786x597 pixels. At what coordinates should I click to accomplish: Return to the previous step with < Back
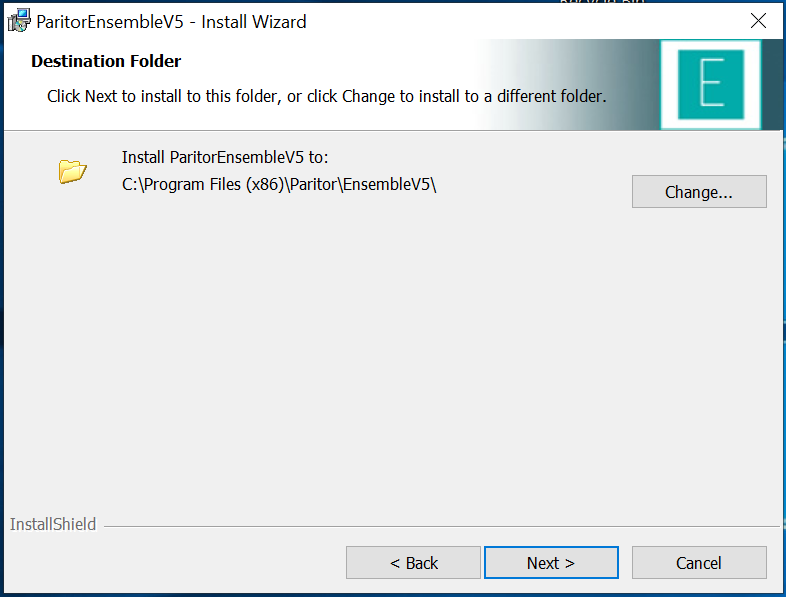pos(413,562)
